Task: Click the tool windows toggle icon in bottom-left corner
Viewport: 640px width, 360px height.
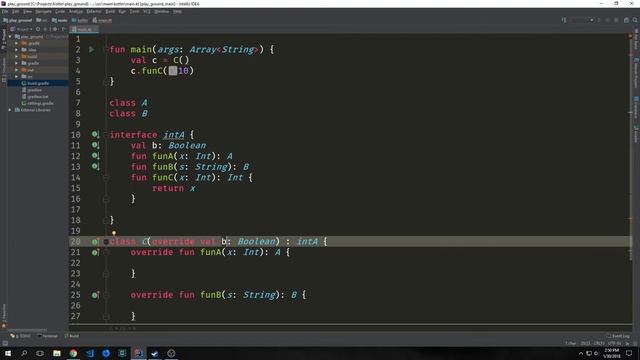Action: (5, 343)
